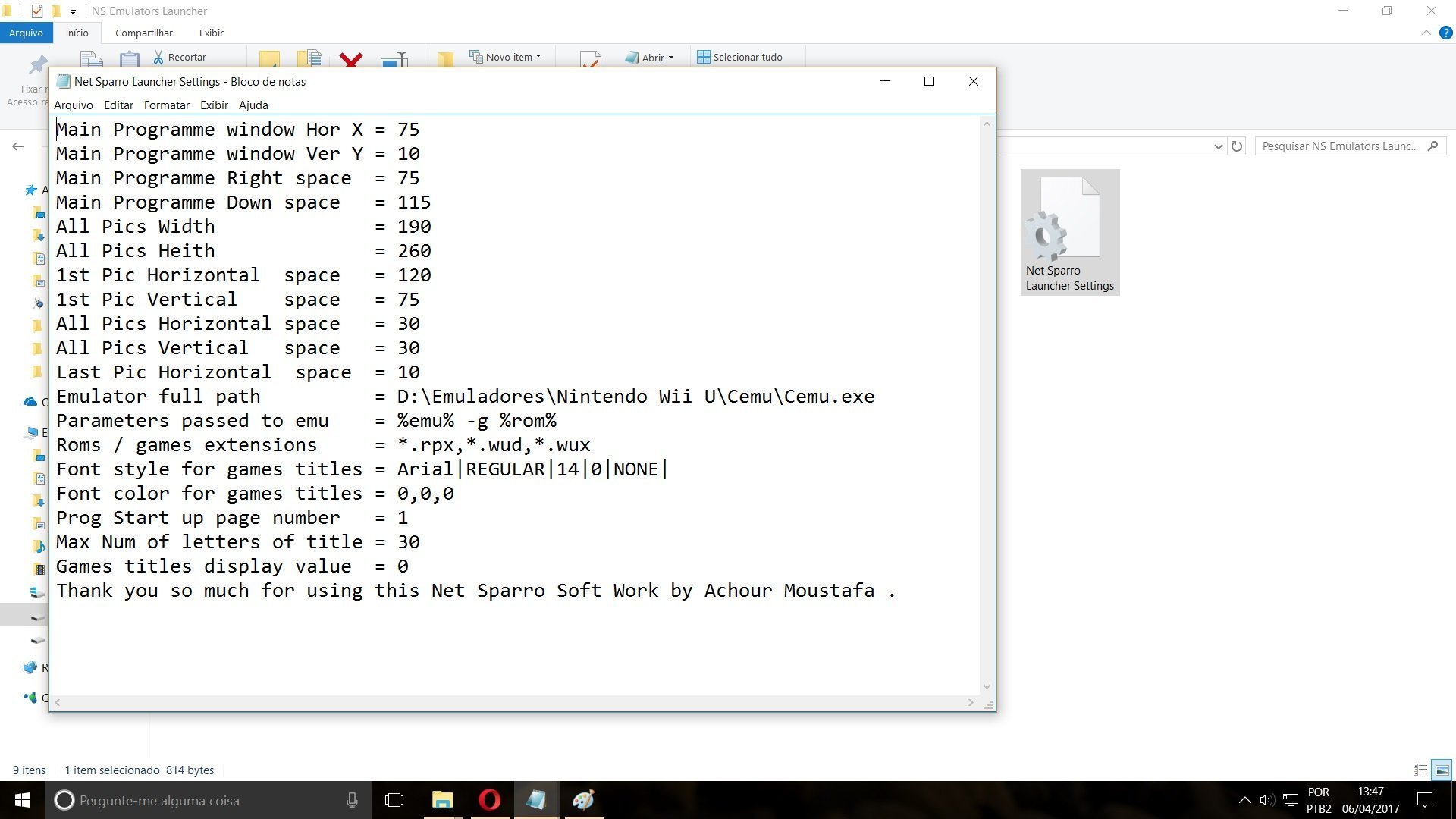Expand the address bar history dropdown
The height and width of the screenshot is (819, 1456).
(x=1218, y=146)
